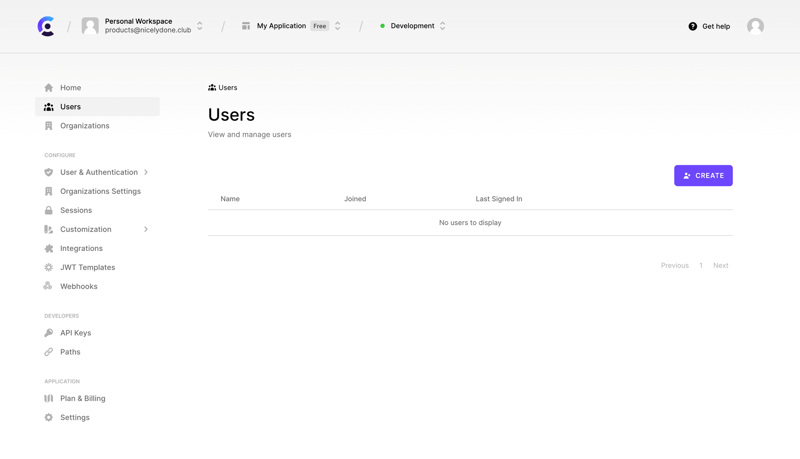Click the Organizations building icon
Viewport: 800px width, 459px height.
(48, 125)
